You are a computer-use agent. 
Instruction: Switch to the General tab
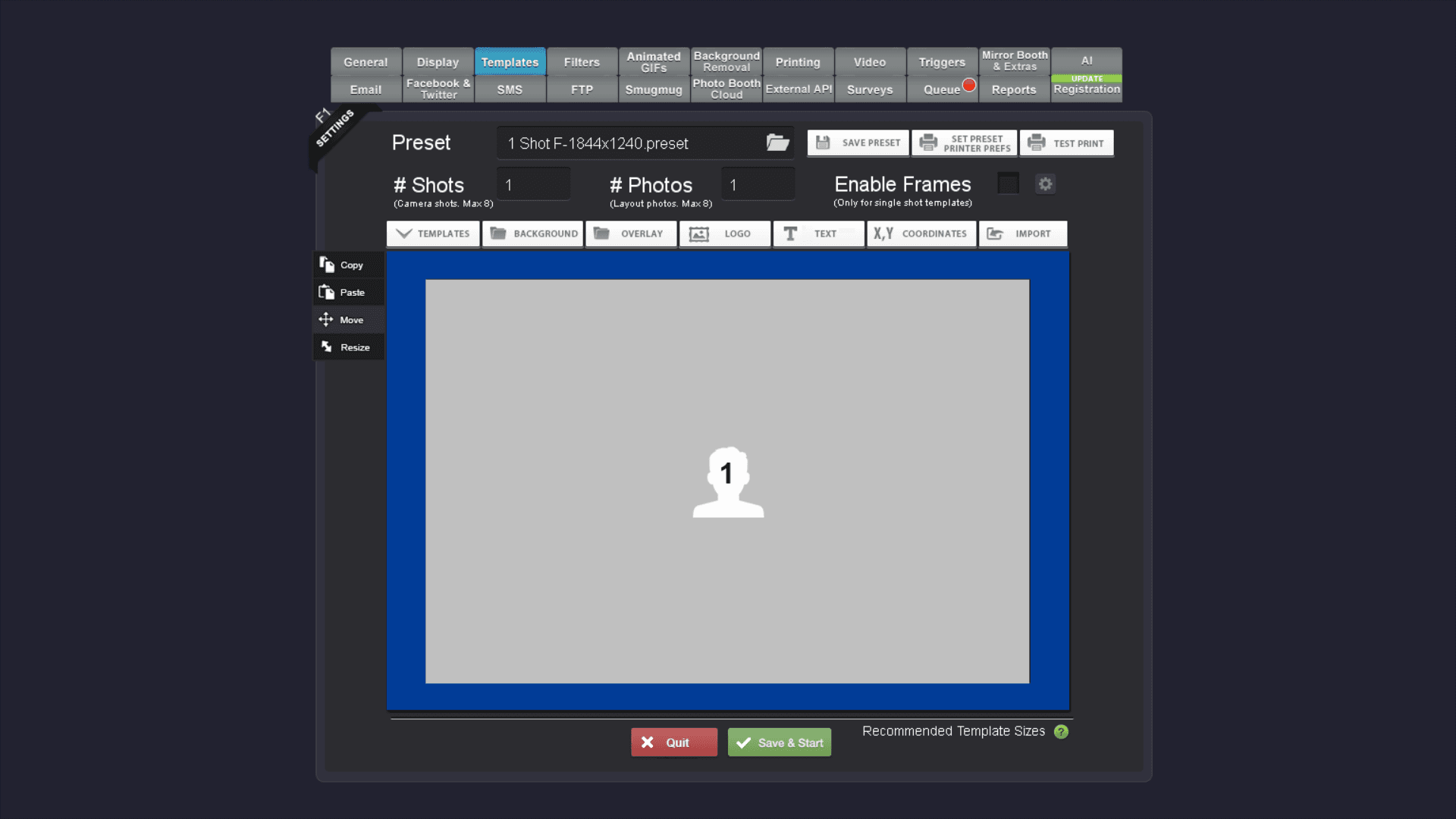(x=366, y=61)
